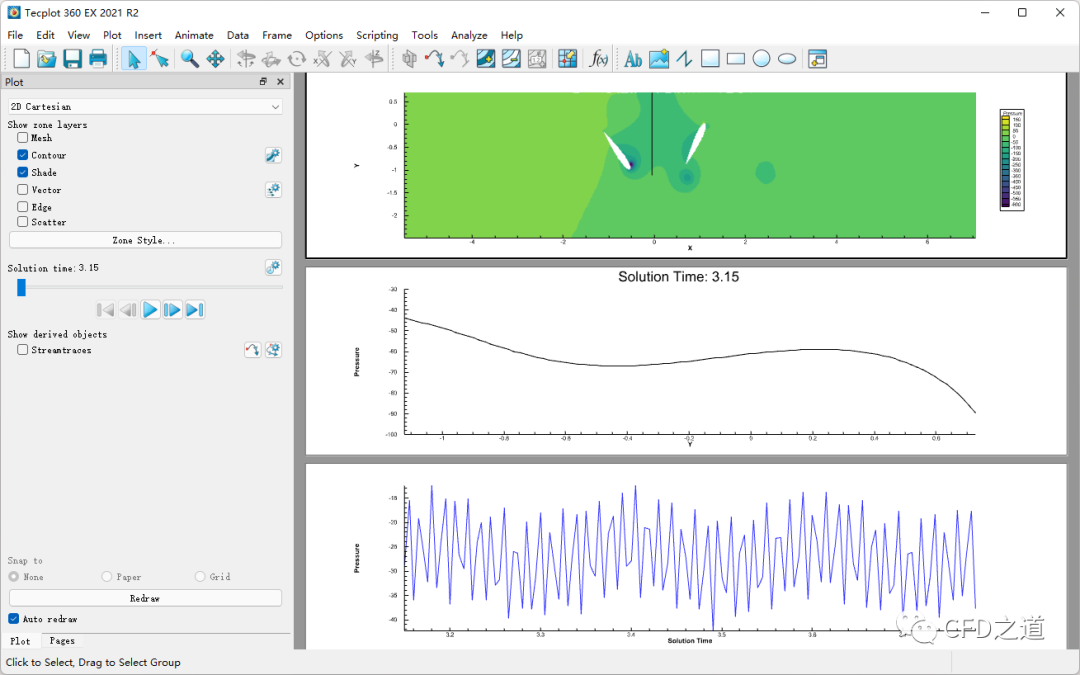Click the solution time slider handle

[21, 288]
